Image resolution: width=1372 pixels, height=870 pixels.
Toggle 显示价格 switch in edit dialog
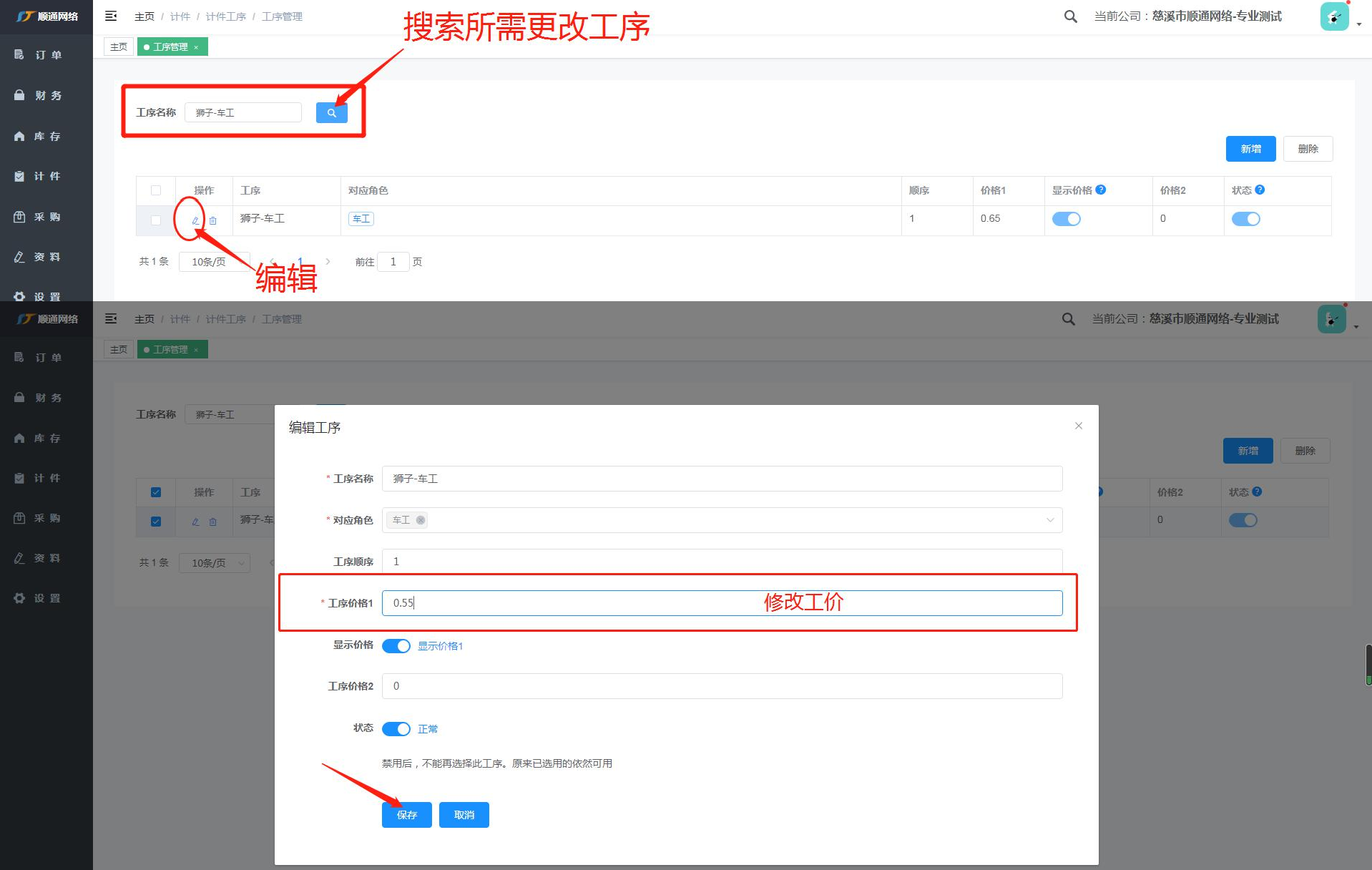(396, 646)
